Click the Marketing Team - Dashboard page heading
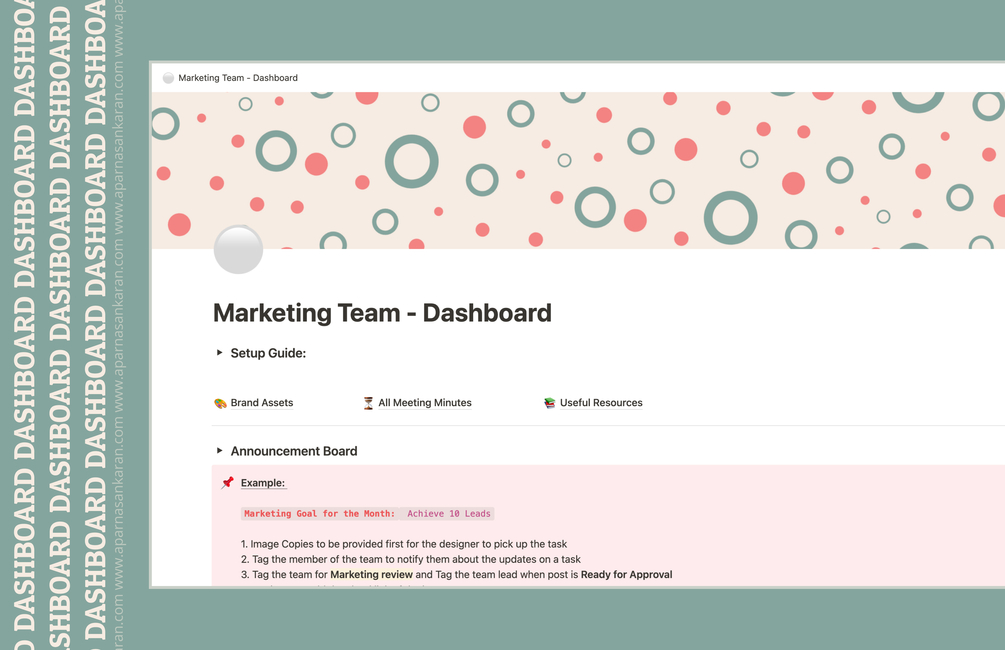Screen dimensions: 1005x650 coord(382,313)
